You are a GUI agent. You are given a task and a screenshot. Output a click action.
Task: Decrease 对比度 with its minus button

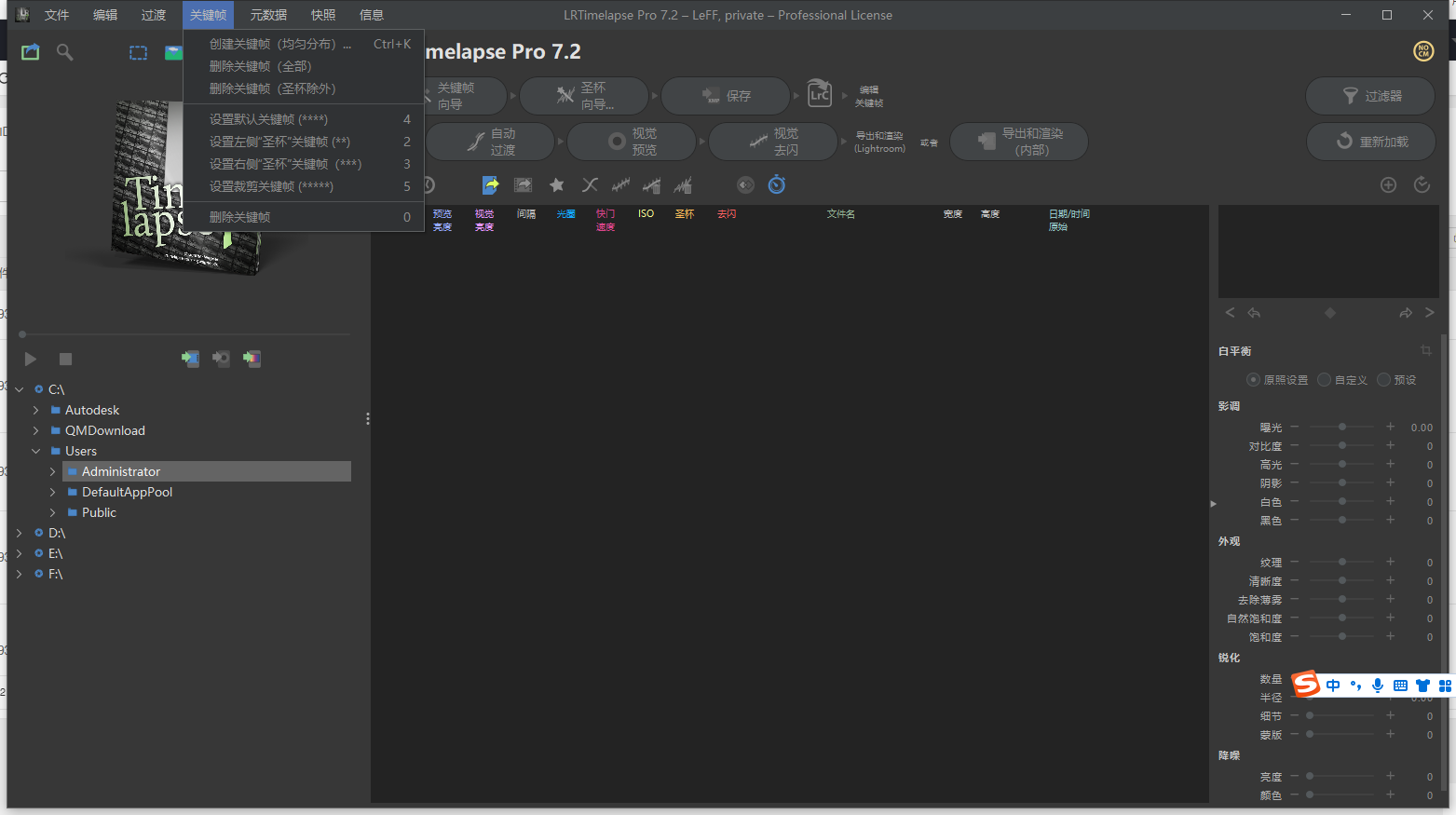coord(1295,445)
